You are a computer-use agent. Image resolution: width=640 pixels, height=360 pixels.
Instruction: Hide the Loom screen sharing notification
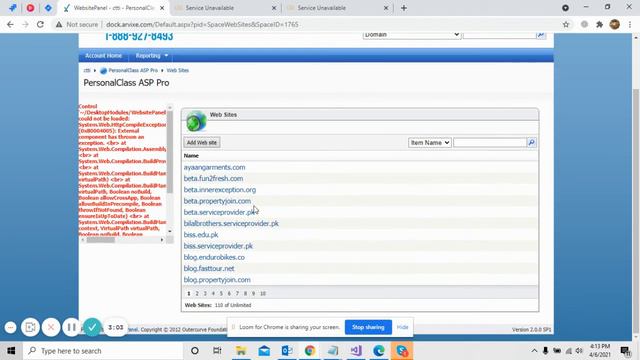pos(402,327)
